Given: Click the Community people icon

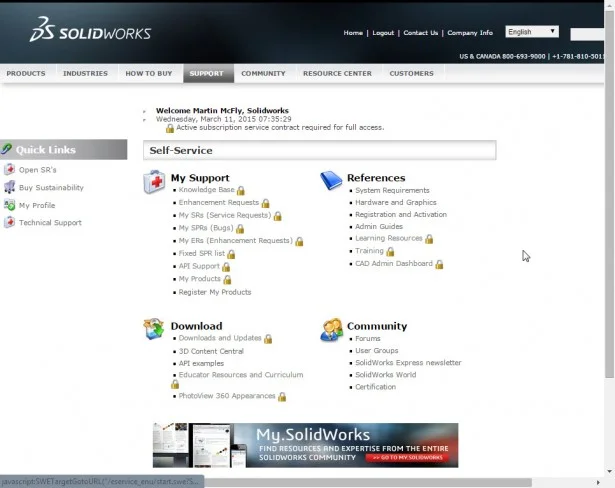Looking at the screenshot, I should tap(331, 330).
